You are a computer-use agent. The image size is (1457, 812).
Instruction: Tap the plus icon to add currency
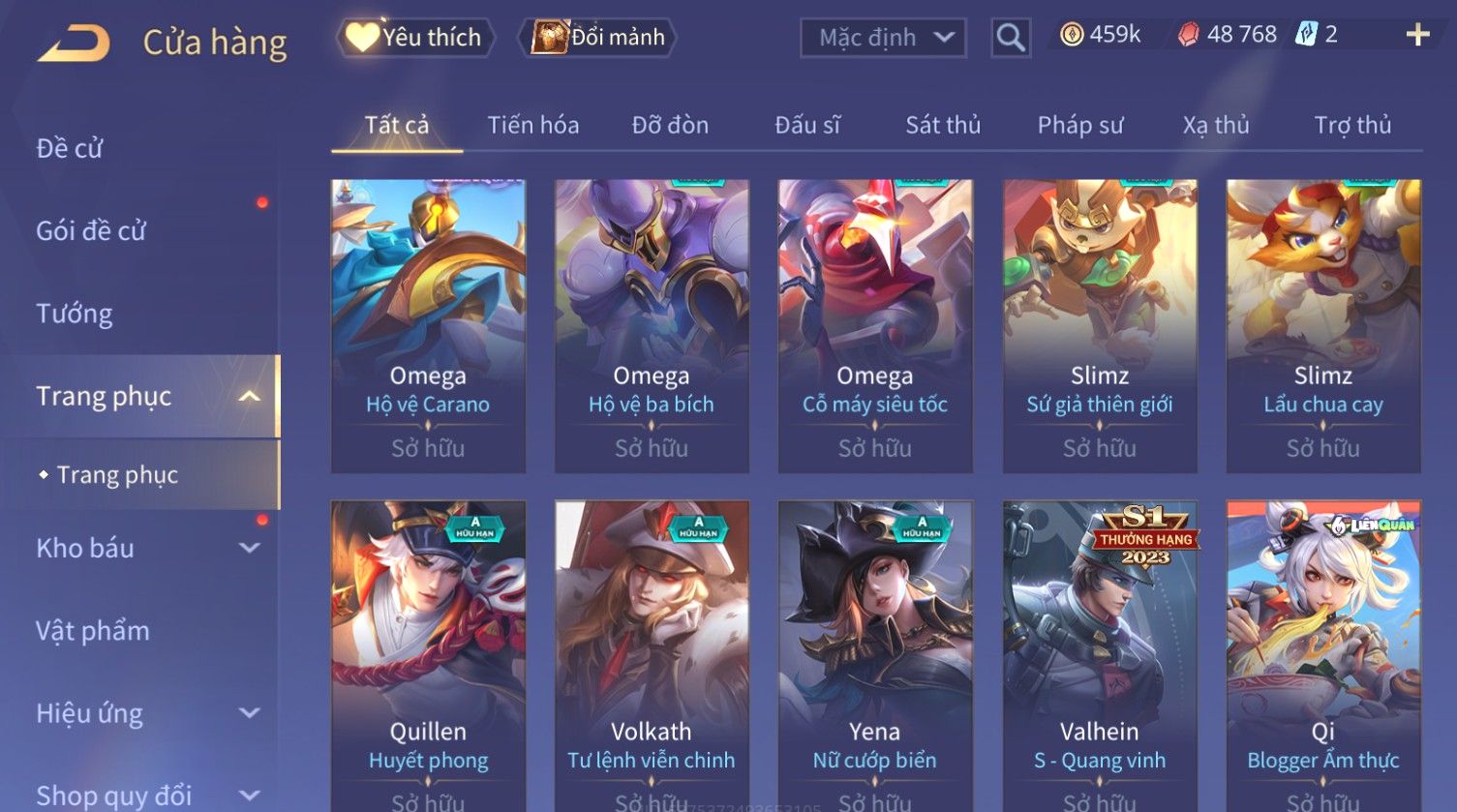click(1417, 35)
